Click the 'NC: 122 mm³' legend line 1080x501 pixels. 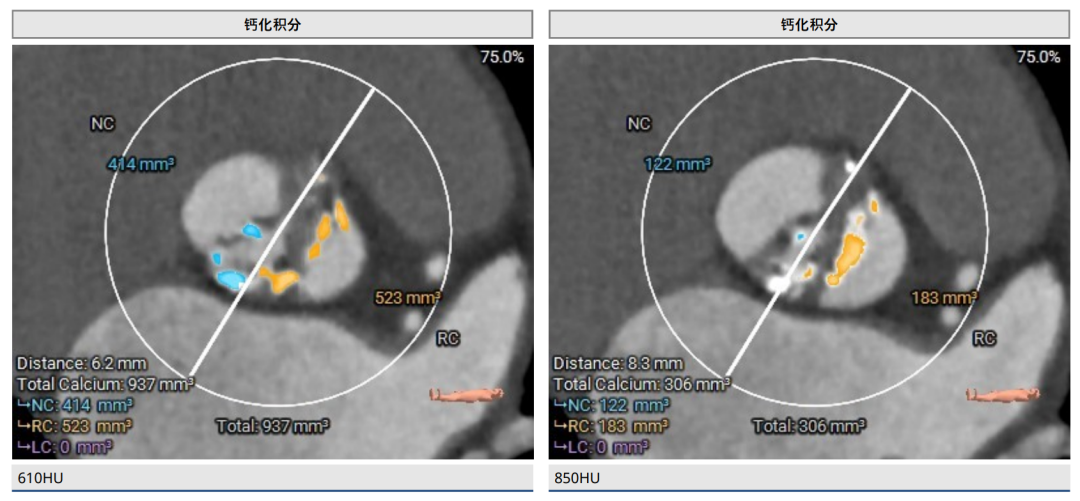coord(611,405)
